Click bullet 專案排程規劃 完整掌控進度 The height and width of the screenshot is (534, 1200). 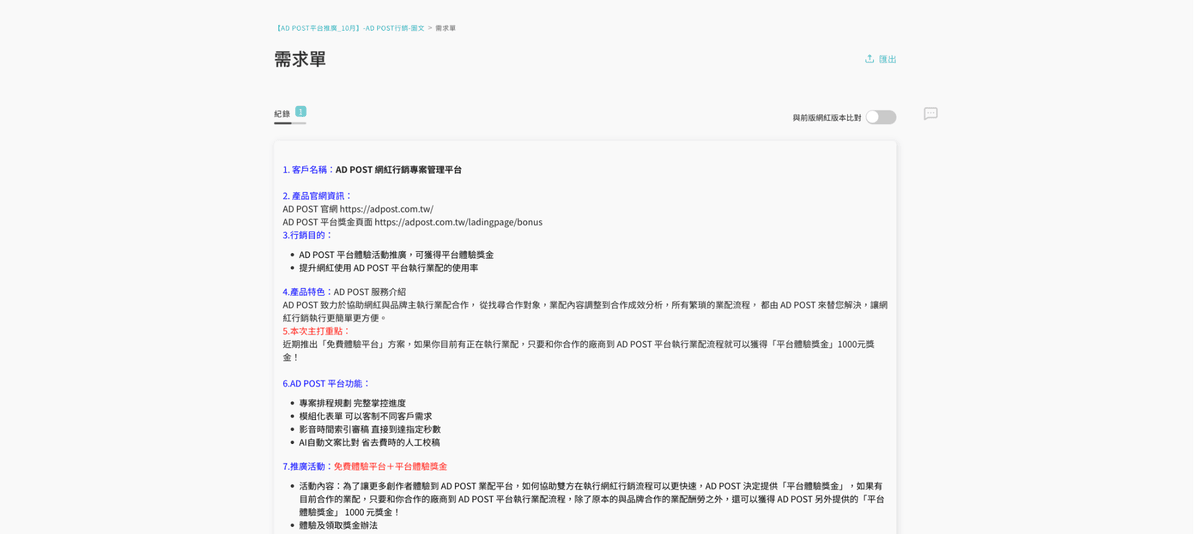click(x=354, y=403)
